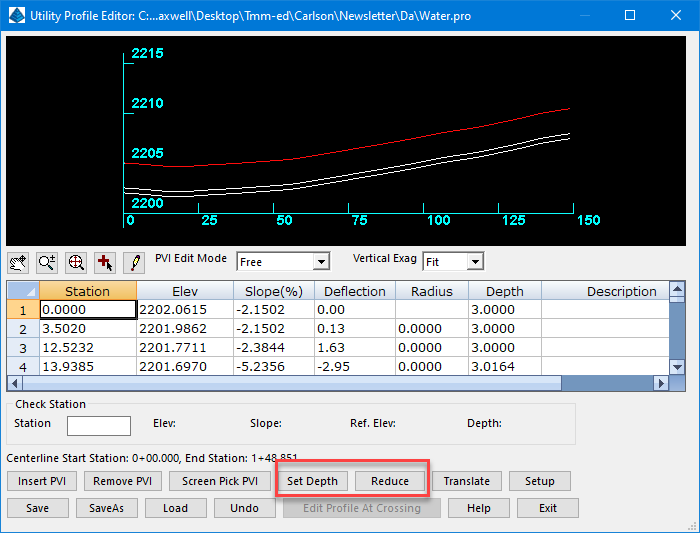The height and width of the screenshot is (533, 700).
Task: Click the zoom extents crosshair icon
Action: 76,262
